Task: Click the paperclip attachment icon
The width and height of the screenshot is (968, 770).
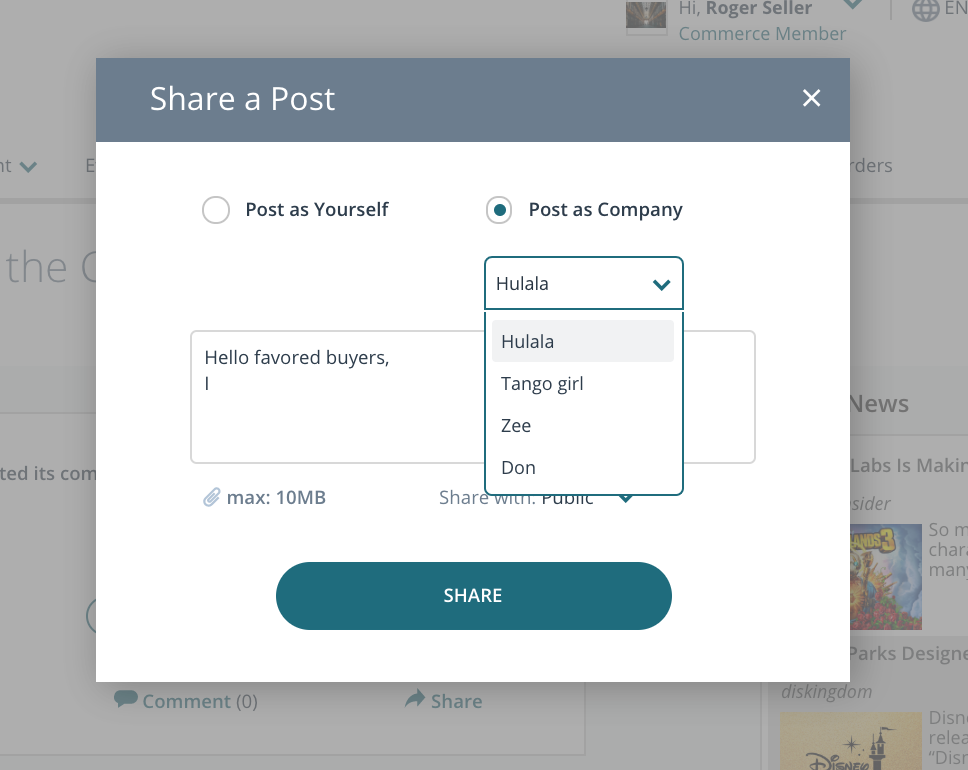Action: (x=211, y=497)
